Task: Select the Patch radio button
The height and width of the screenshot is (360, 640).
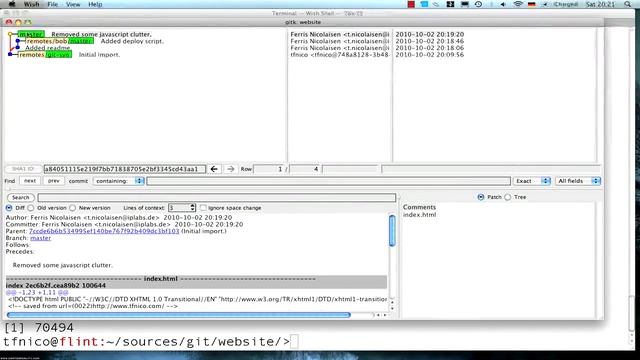Action: point(481,197)
